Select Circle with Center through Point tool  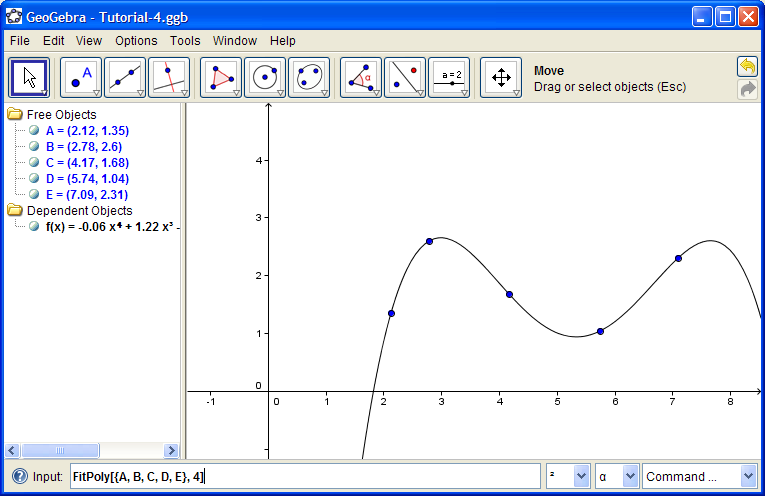click(x=264, y=78)
